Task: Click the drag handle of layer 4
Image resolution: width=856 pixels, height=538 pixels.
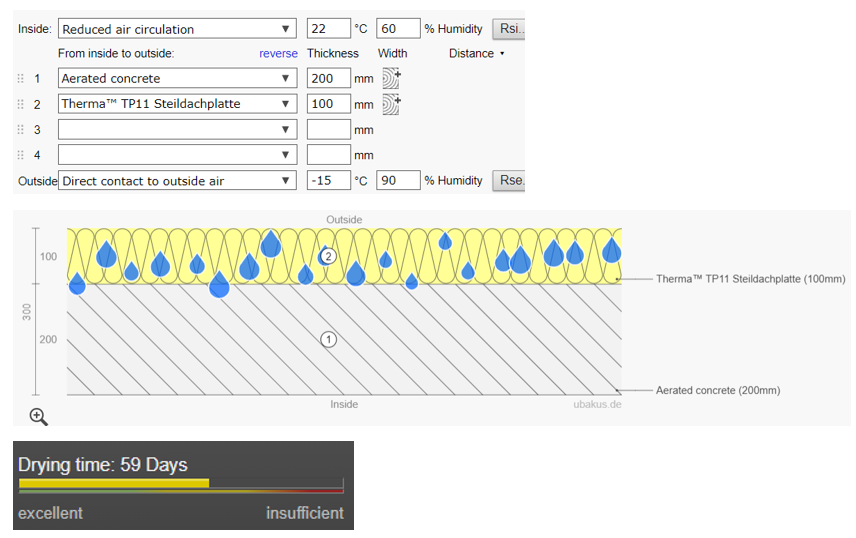Action: coord(20,155)
